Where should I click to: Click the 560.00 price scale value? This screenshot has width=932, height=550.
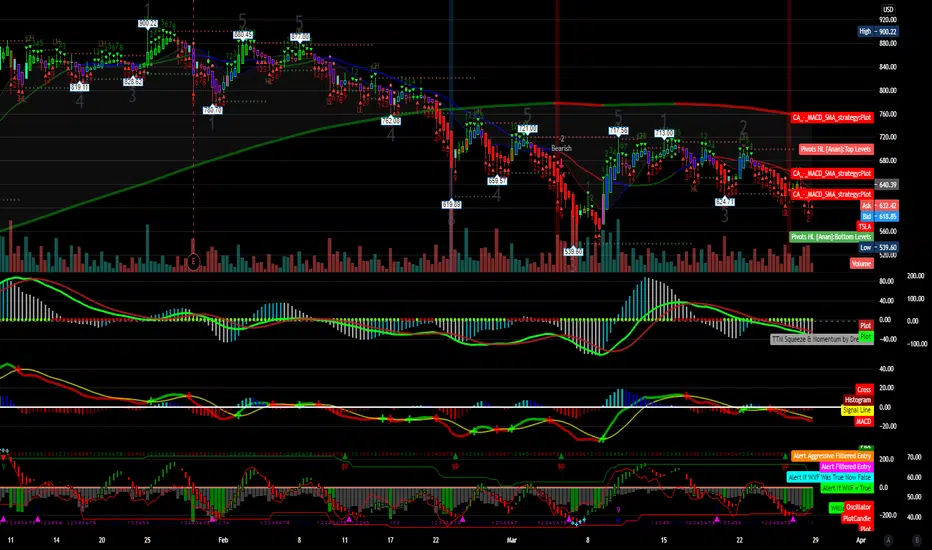(x=887, y=232)
